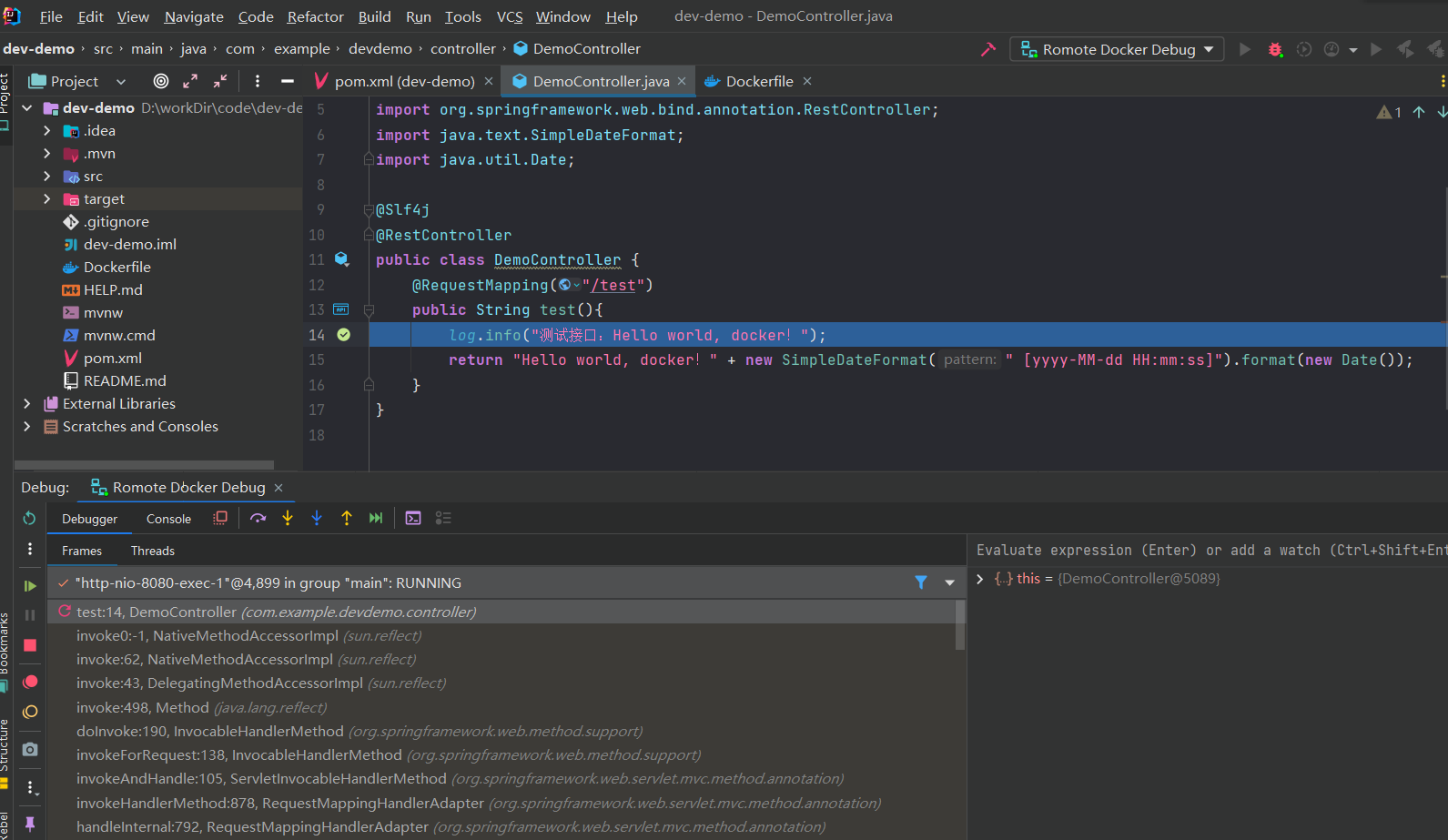The width and height of the screenshot is (1448, 840).
Task: Click the yellow Step Into icon
Action: [x=288, y=518]
